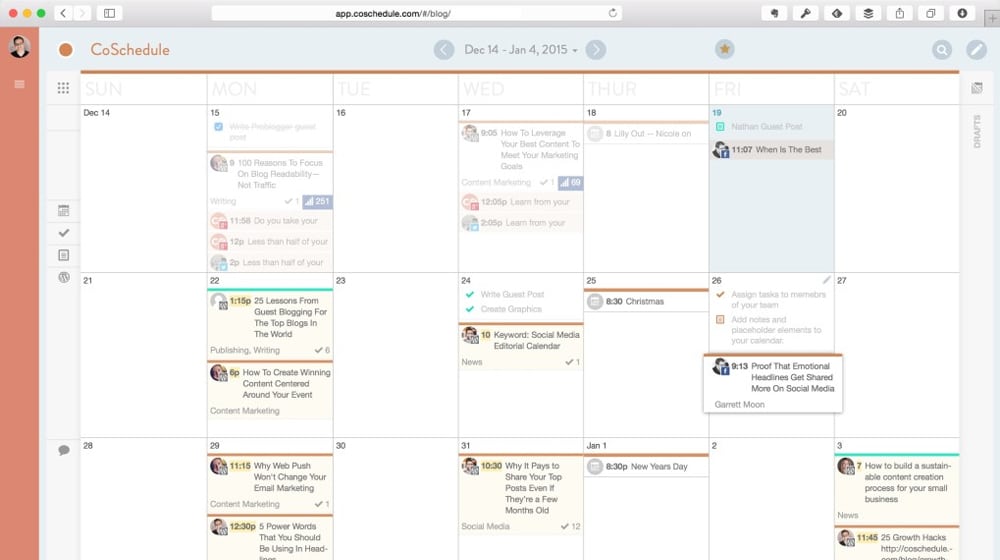
Task: Click the browser downloads icon
Action: [x=962, y=13]
